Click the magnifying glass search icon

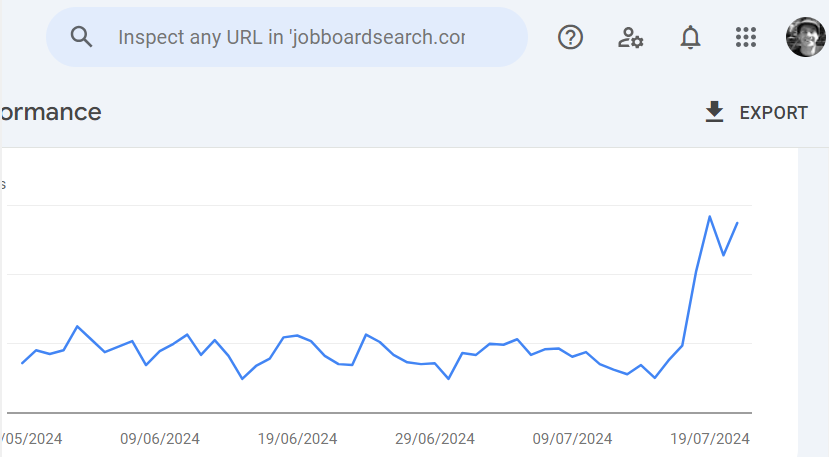click(x=82, y=37)
